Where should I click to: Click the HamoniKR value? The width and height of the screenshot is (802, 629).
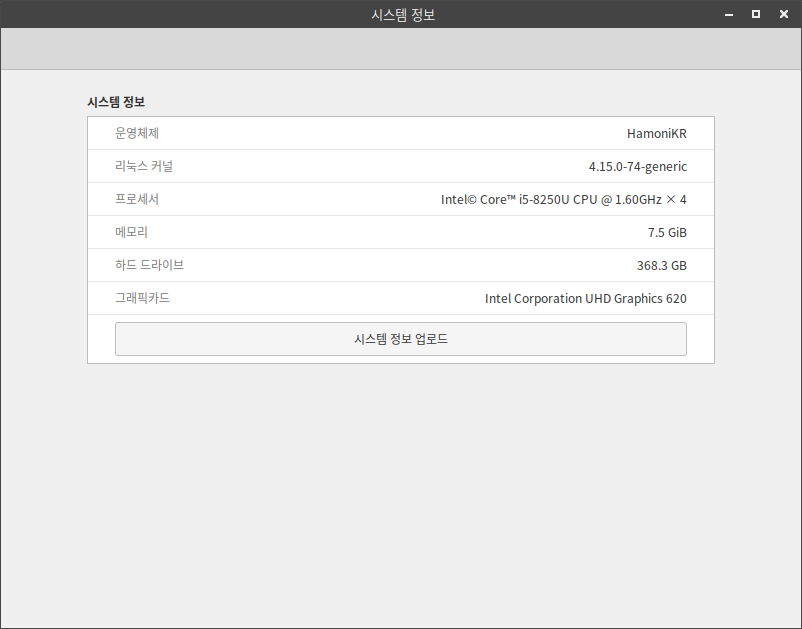click(x=657, y=133)
